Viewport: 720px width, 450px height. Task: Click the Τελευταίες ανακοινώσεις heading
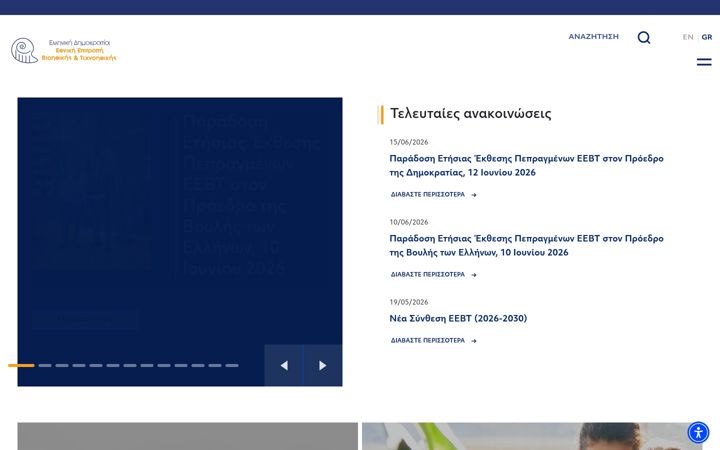coord(471,113)
